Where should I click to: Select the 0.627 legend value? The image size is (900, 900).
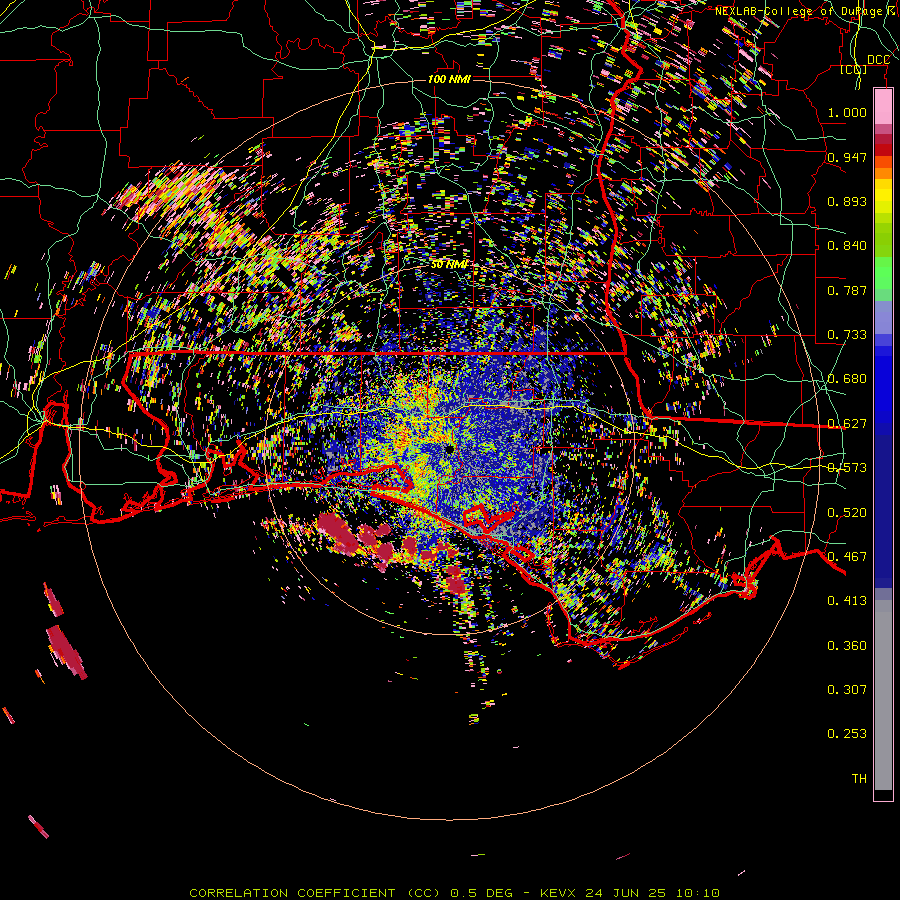tap(847, 424)
